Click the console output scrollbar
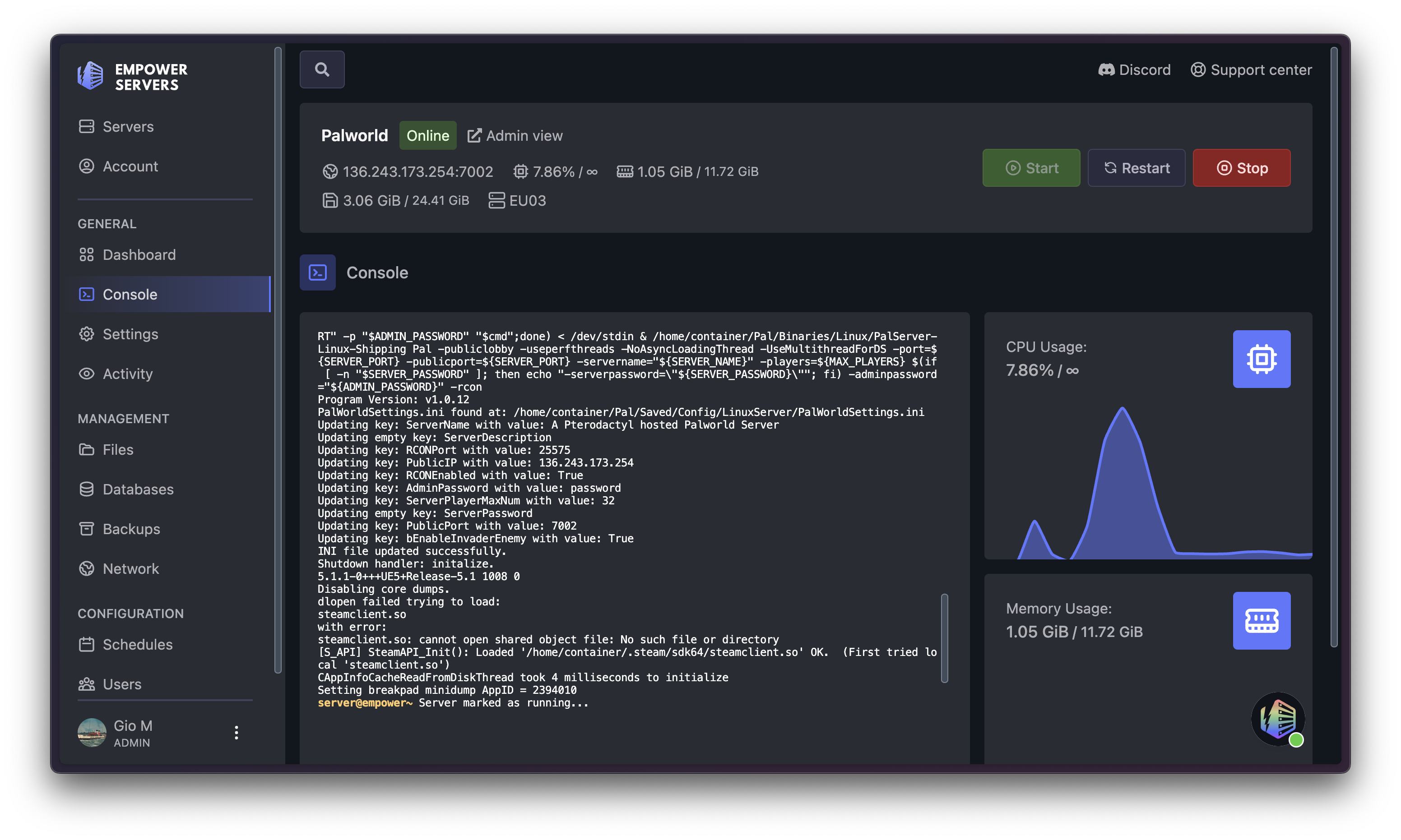Screen dimensions: 1401x840 pos(945,638)
